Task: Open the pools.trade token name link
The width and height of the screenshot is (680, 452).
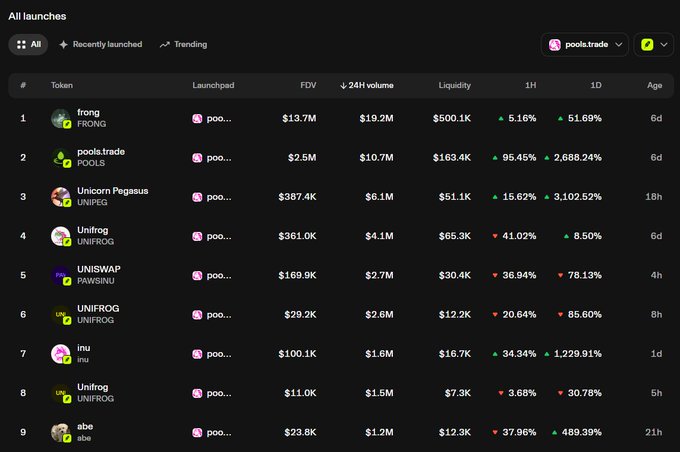Action: 101,152
